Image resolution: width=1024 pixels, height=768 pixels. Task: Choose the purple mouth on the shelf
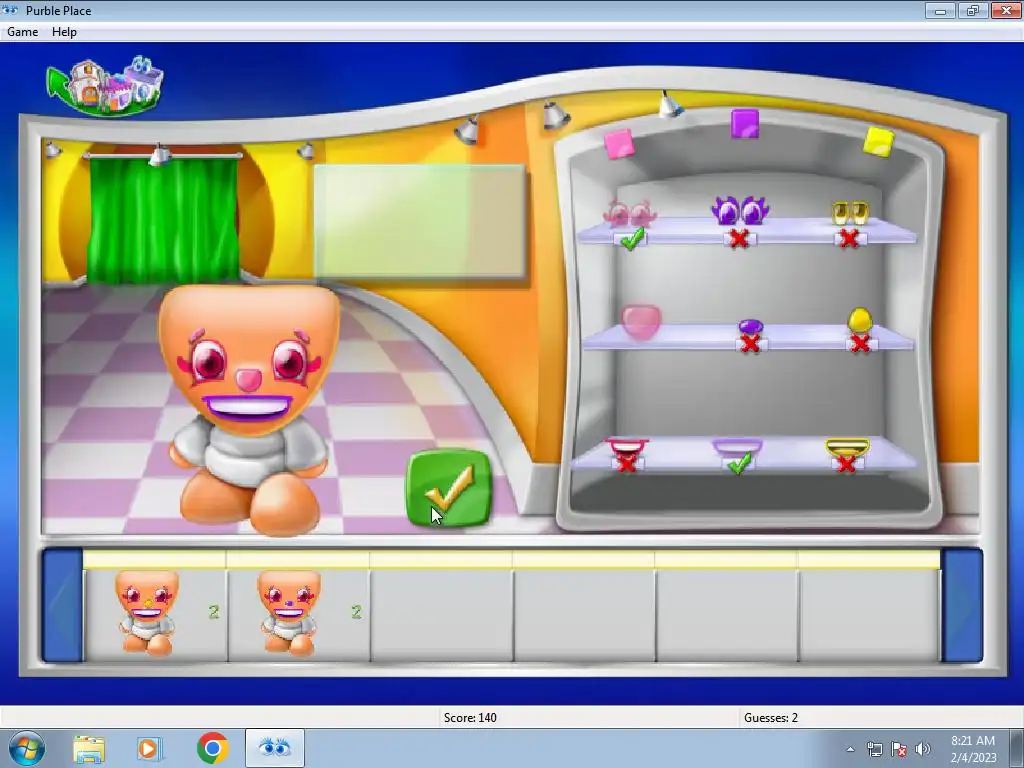pos(737,447)
